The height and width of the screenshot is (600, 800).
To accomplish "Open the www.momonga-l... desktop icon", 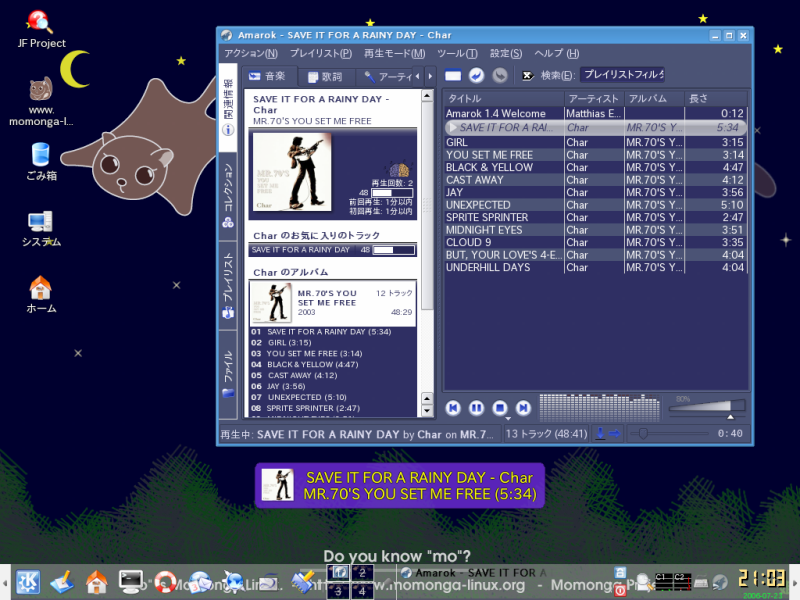I will (x=41, y=102).
